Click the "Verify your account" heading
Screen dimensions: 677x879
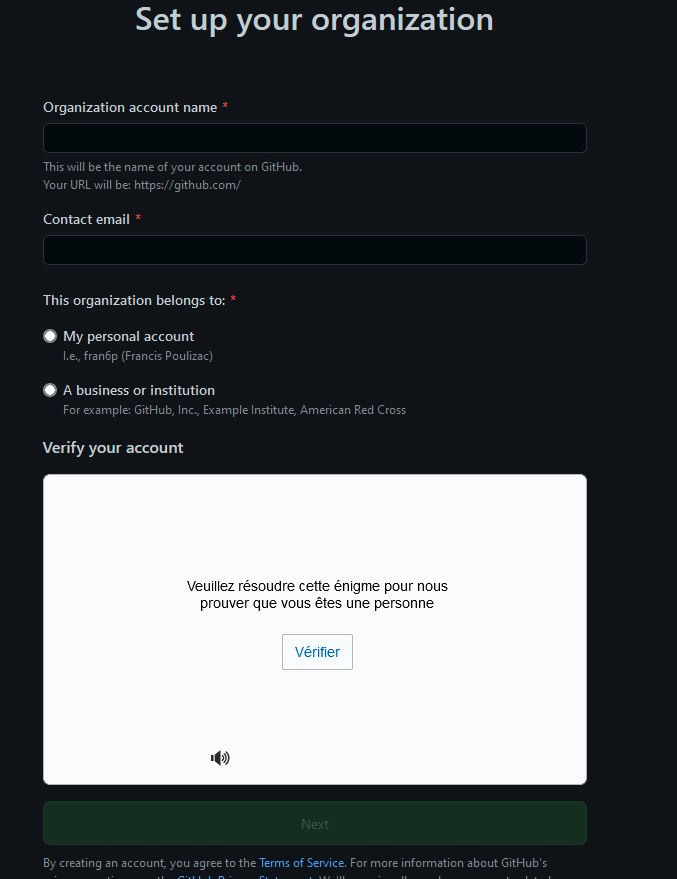pyautogui.click(x=113, y=447)
